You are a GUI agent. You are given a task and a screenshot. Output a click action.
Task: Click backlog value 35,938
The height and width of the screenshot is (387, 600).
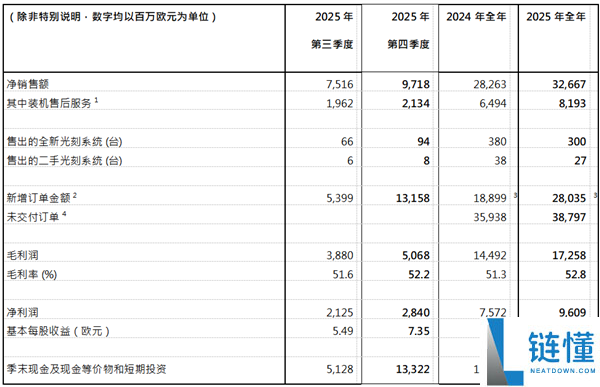coord(490,217)
